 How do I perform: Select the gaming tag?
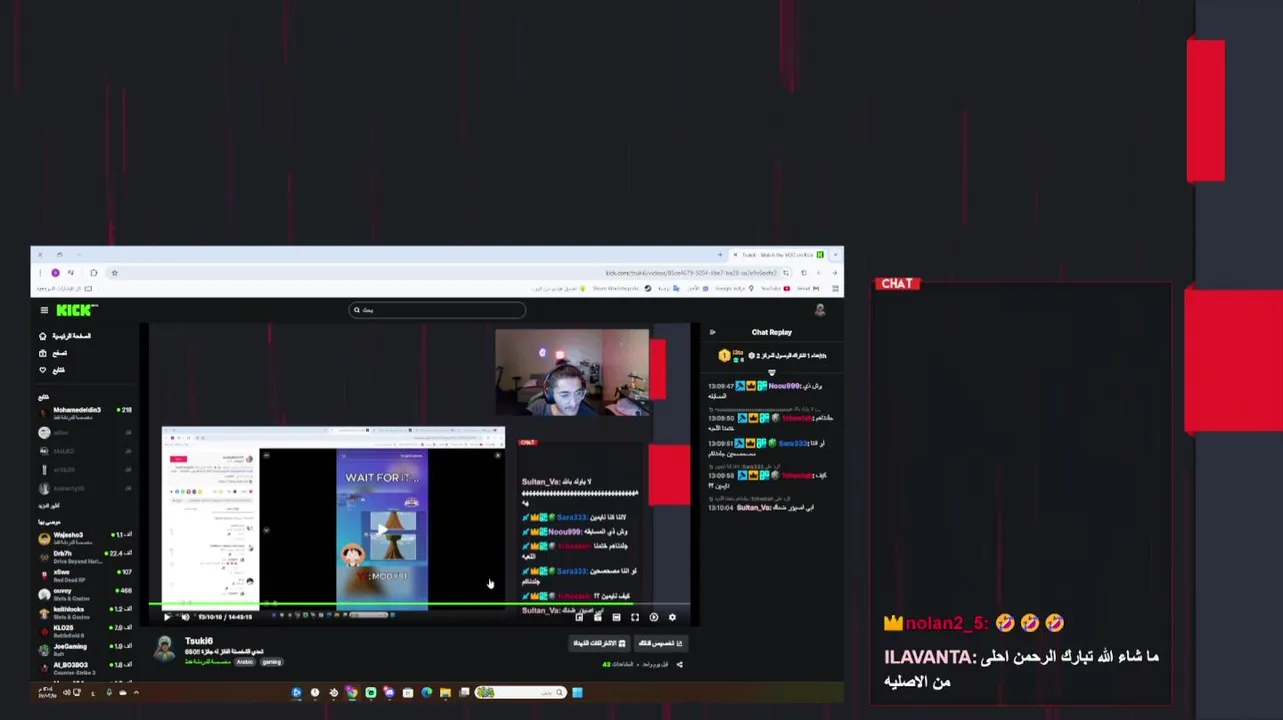pyautogui.click(x=272, y=662)
